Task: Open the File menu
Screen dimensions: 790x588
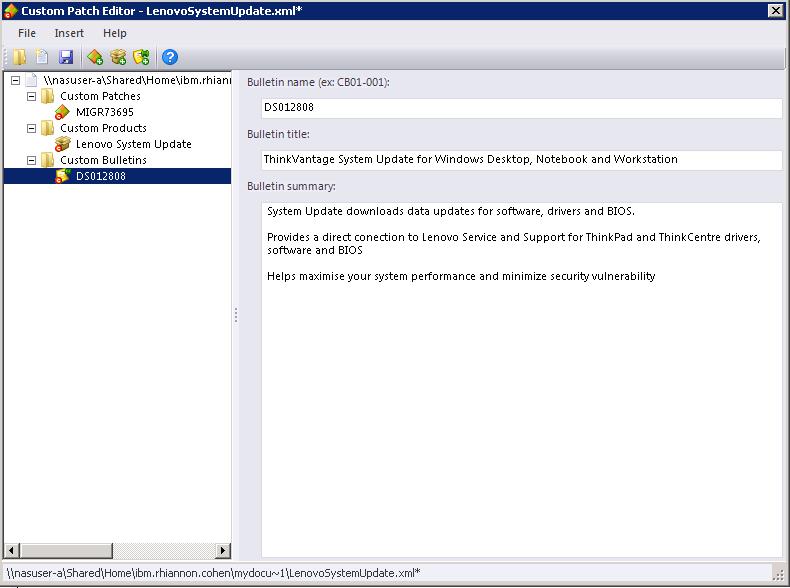Action: (27, 33)
